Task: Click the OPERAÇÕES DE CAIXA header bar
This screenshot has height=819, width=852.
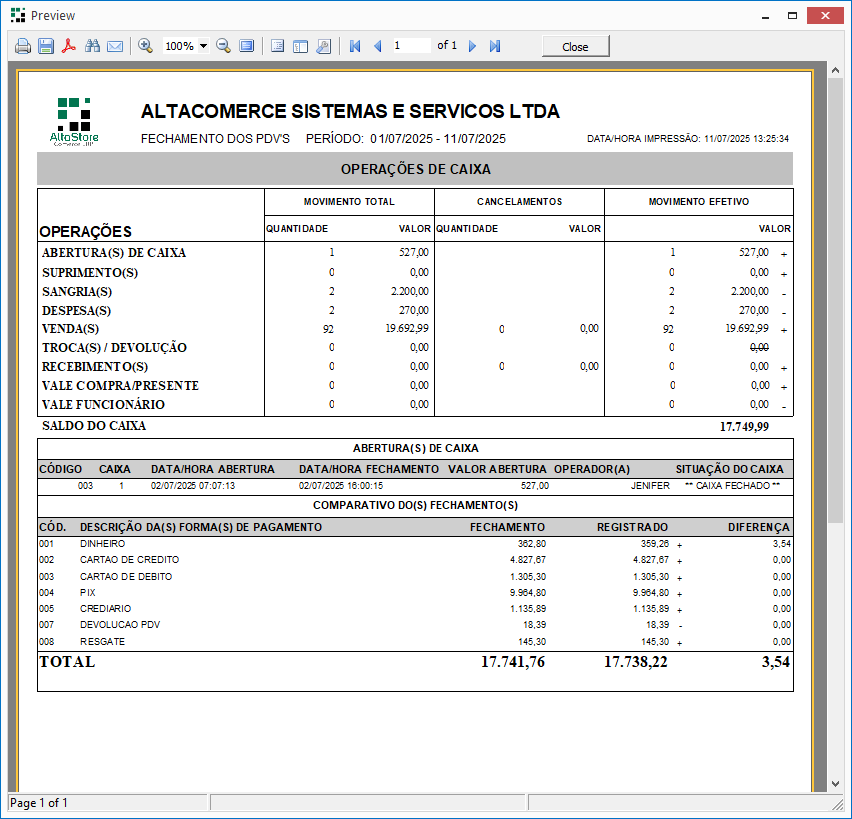Action: click(x=415, y=169)
